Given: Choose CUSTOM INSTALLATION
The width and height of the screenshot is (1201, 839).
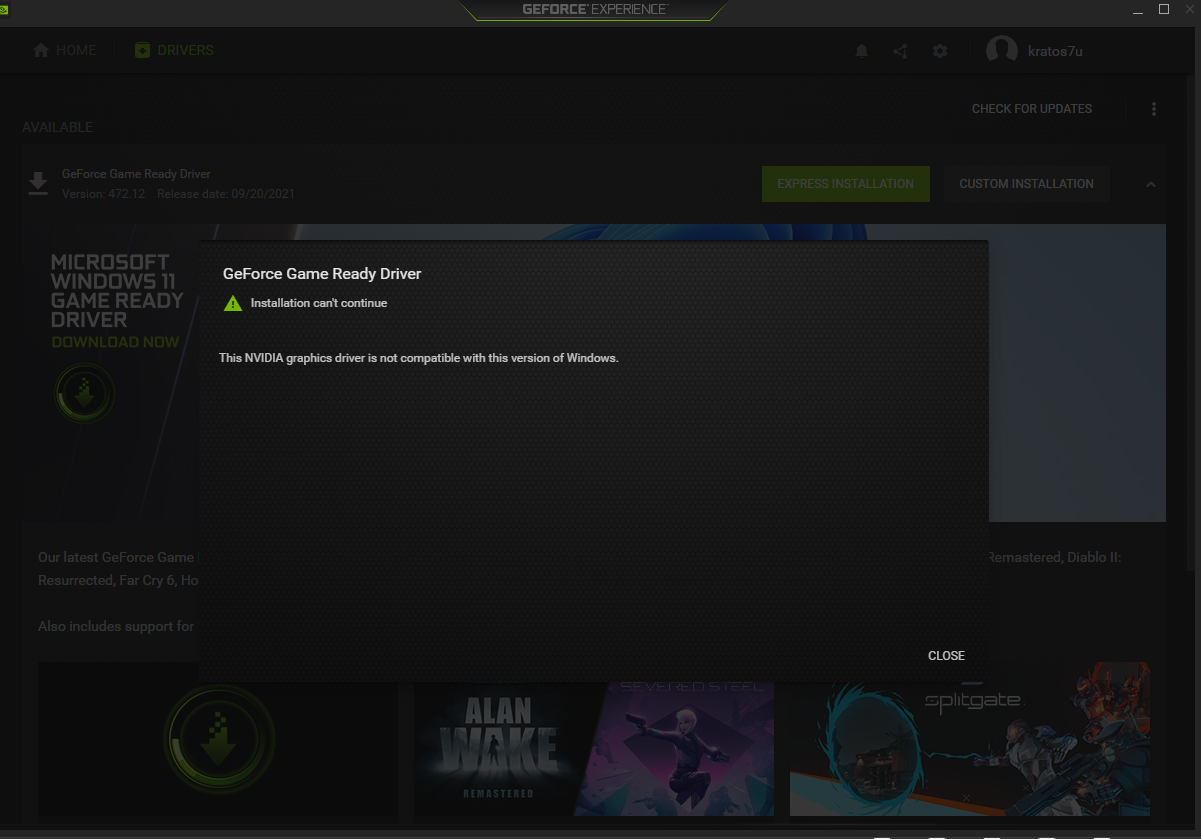Looking at the screenshot, I should point(1027,184).
